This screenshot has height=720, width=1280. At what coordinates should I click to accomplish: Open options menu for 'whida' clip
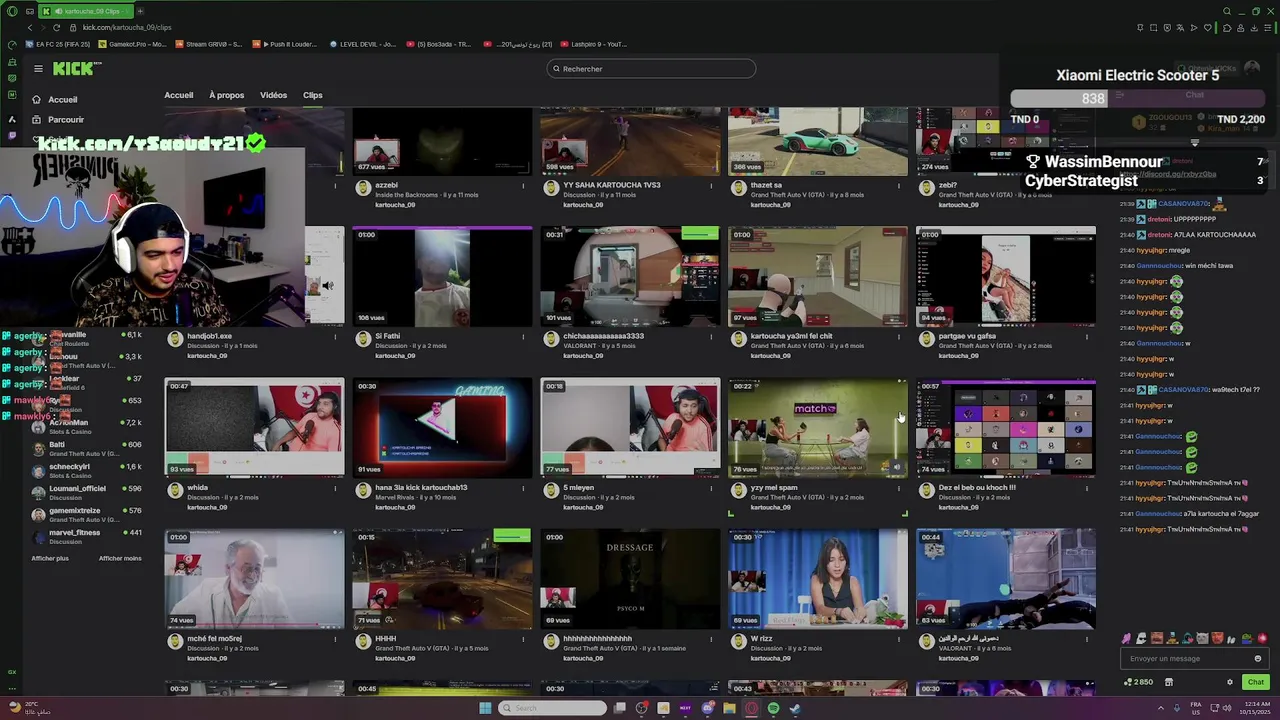point(335,488)
